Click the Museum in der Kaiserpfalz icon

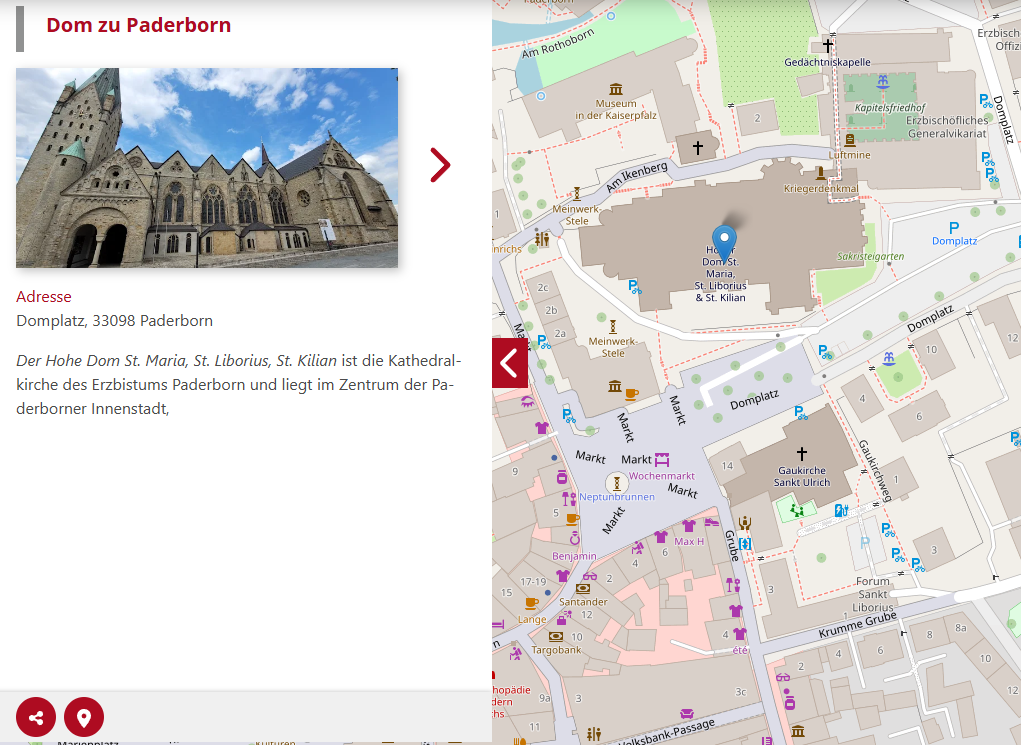615,89
